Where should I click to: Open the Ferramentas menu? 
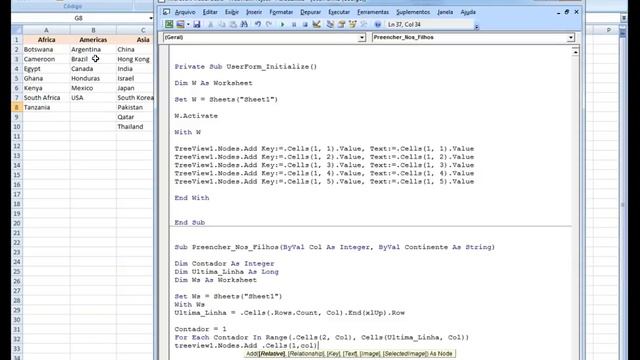coord(373,12)
